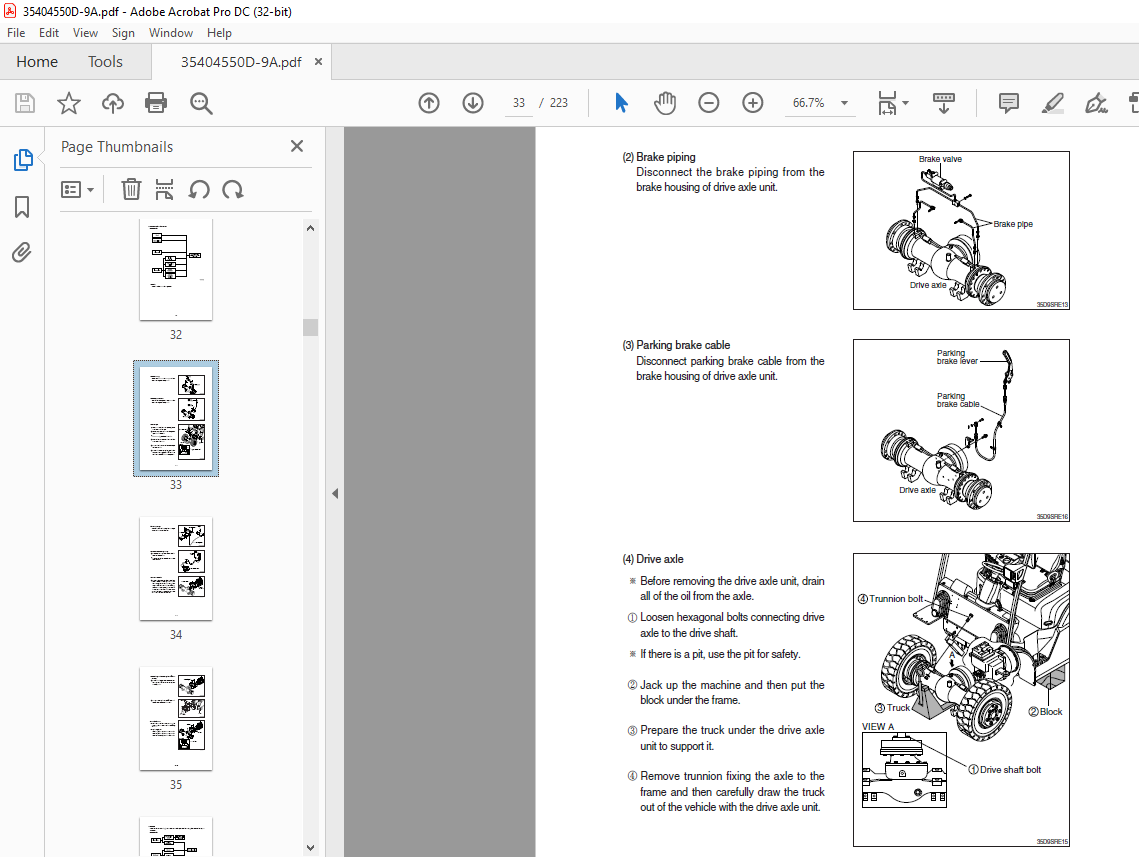The width and height of the screenshot is (1139, 857).
Task: Click the 'Page Thumbnails' panel title
Action: click(x=117, y=147)
